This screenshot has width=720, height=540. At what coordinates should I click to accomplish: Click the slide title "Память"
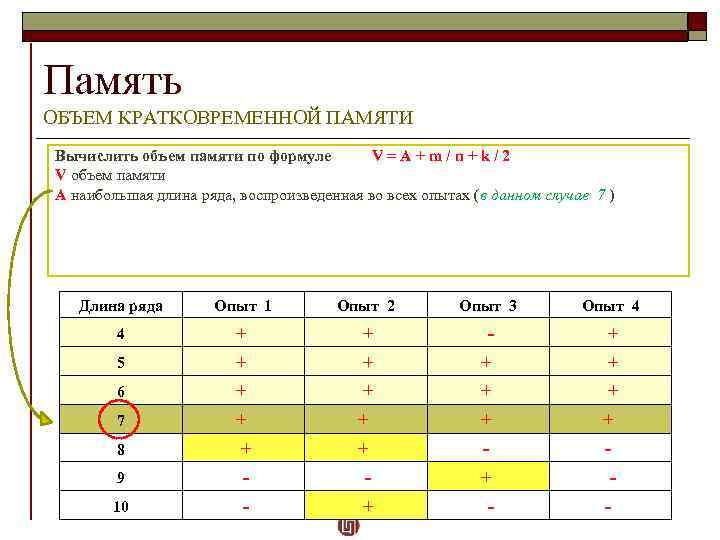(112, 80)
